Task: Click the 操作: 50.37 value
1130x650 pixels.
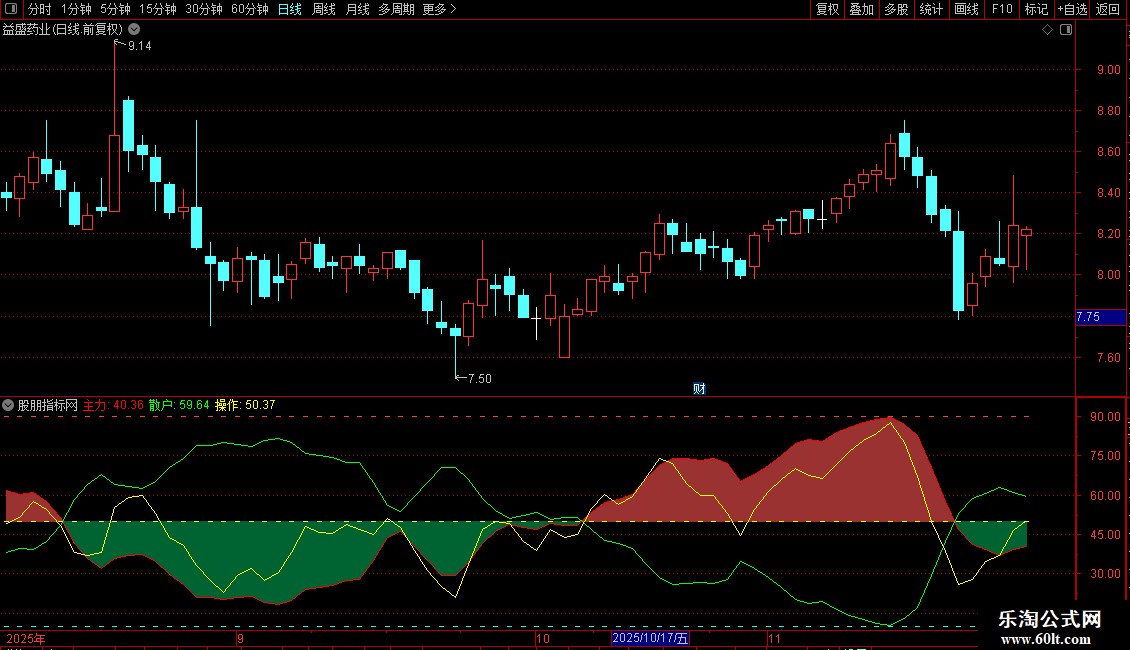Action: pyautogui.click(x=245, y=405)
